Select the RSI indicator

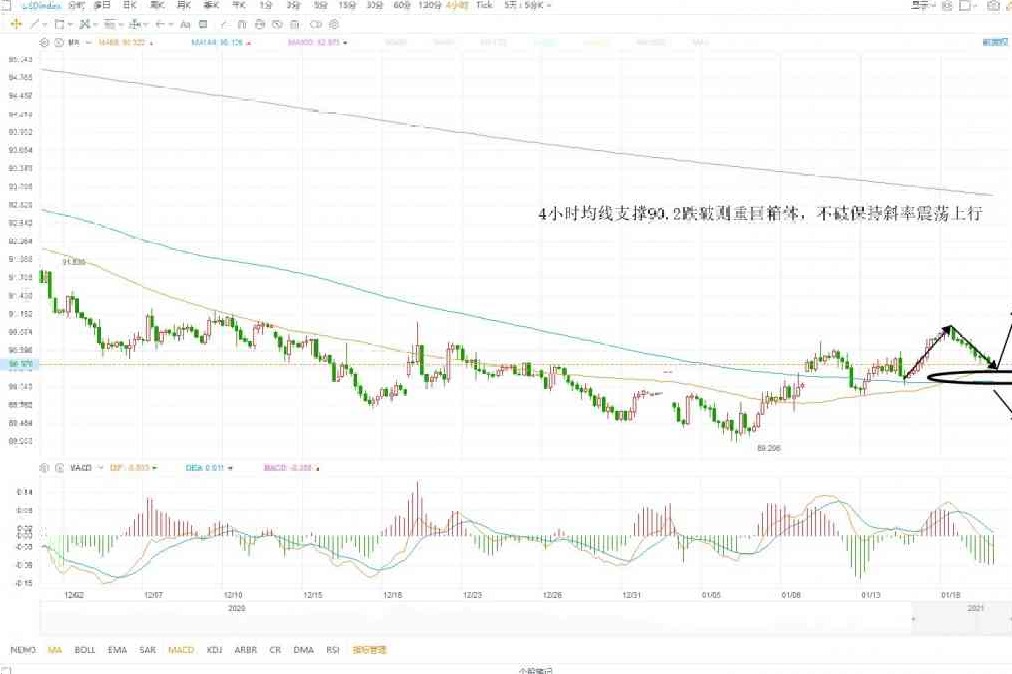tap(332, 650)
